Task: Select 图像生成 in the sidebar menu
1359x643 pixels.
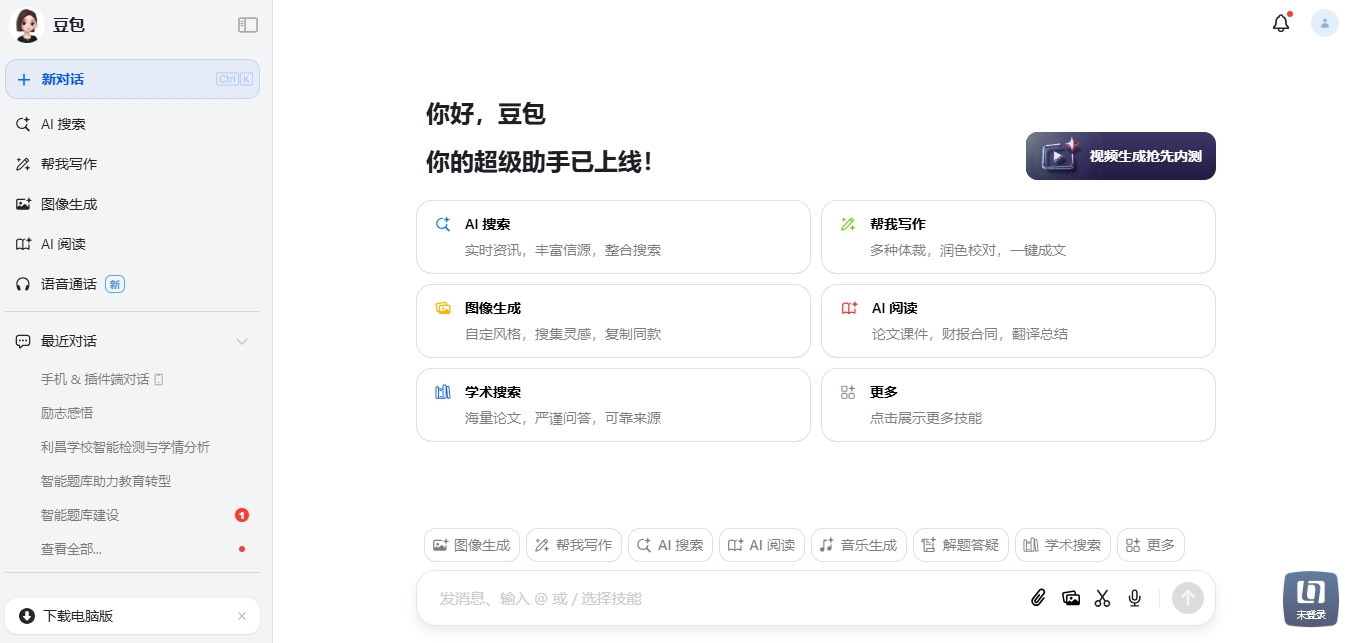Action: tap(132, 204)
